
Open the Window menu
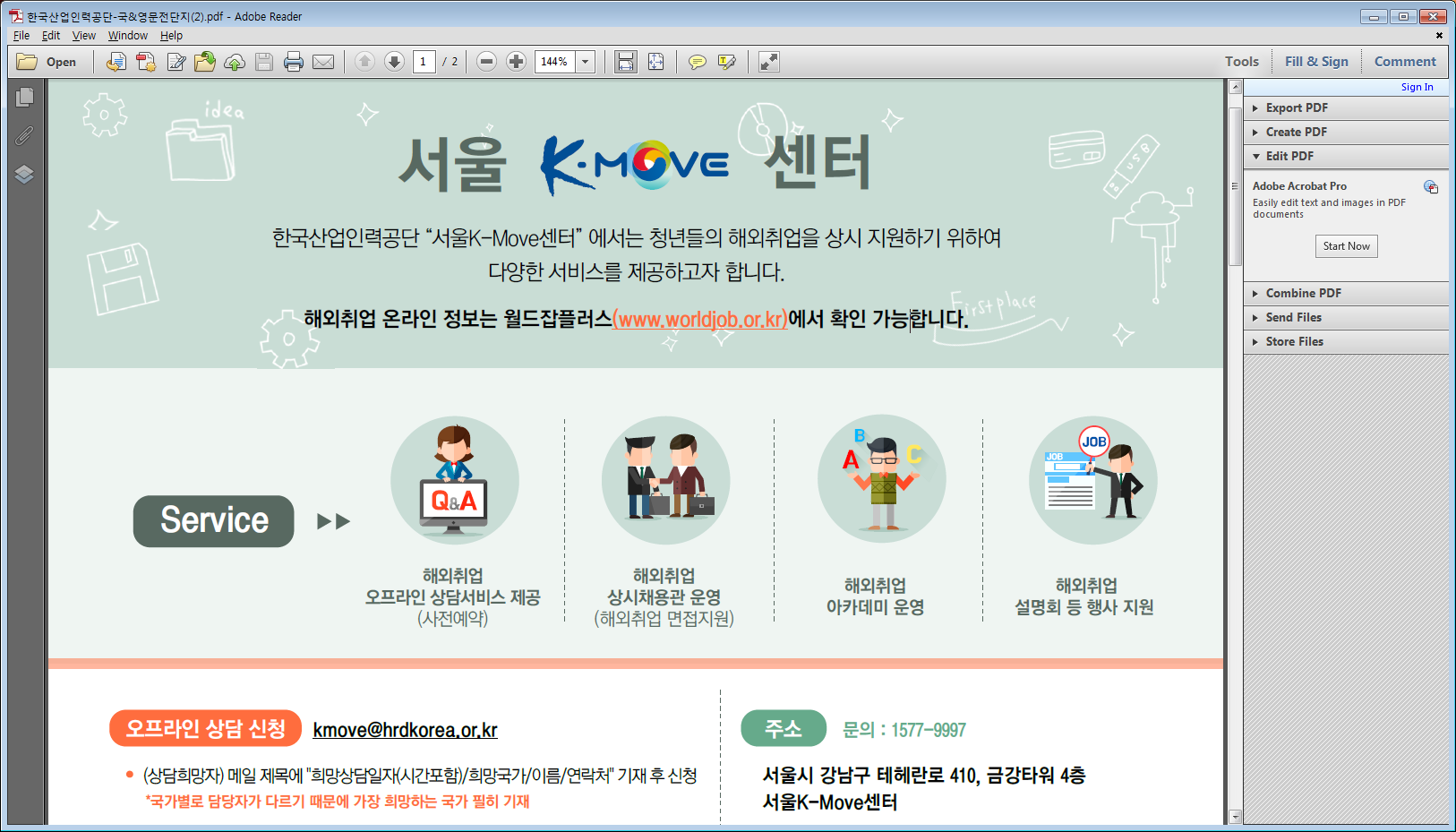128,36
